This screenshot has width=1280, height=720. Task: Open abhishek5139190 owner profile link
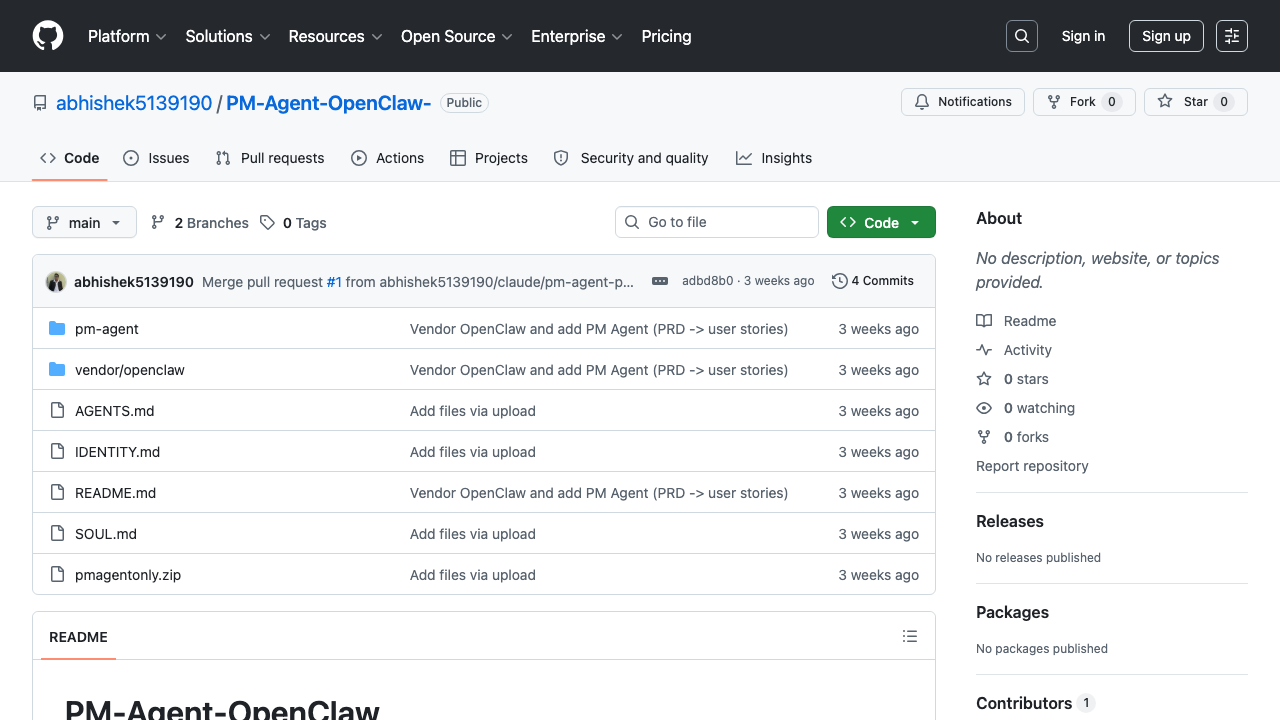[134, 103]
